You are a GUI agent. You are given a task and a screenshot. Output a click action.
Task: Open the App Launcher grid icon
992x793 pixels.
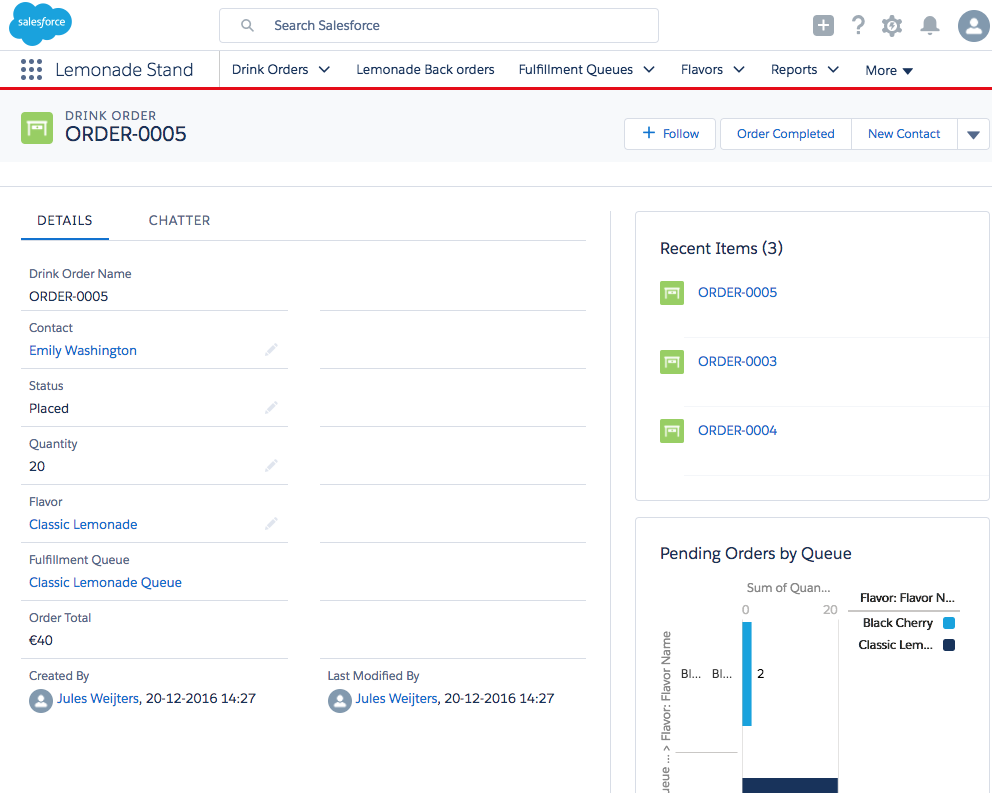31,70
